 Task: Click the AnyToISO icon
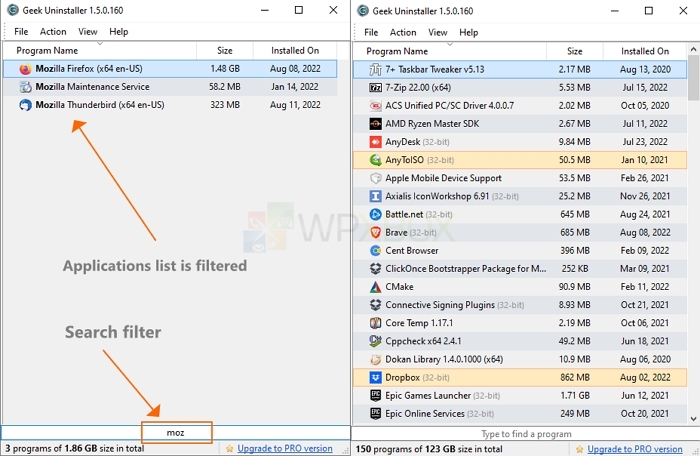(x=375, y=160)
